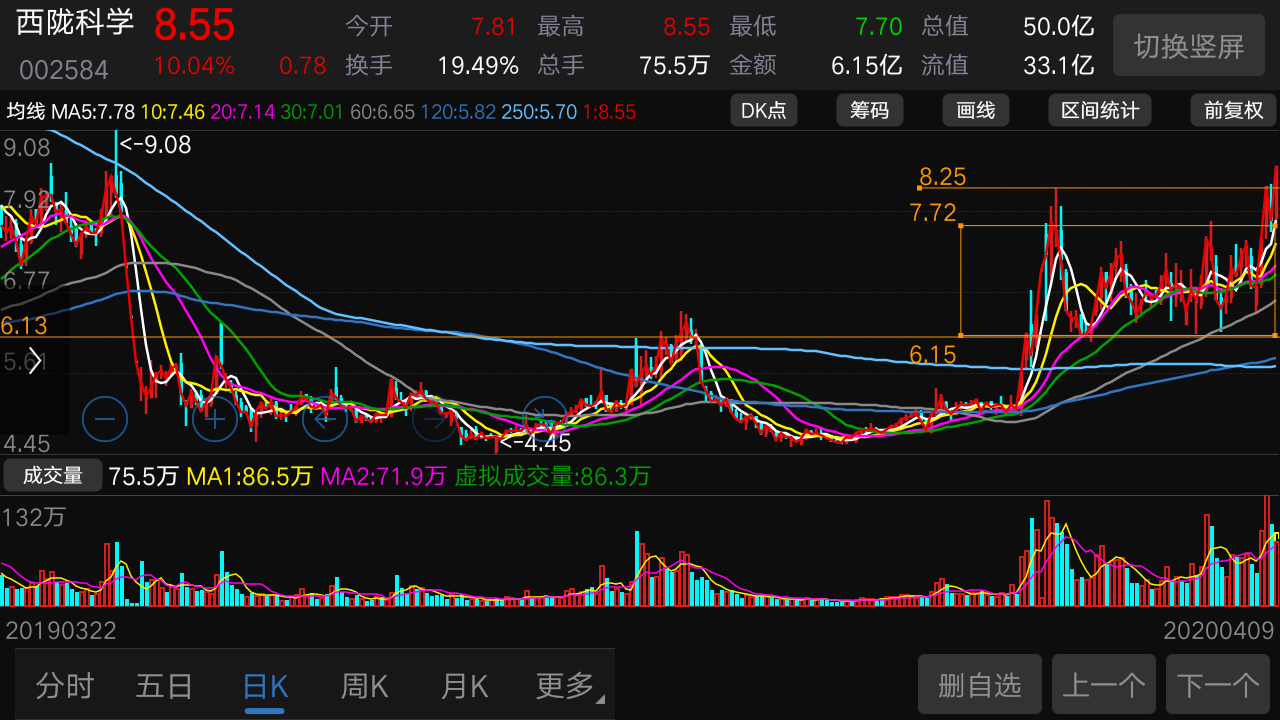Go to next stock 下一个
This screenshot has width=1280, height=720.
coord(1218,685)
